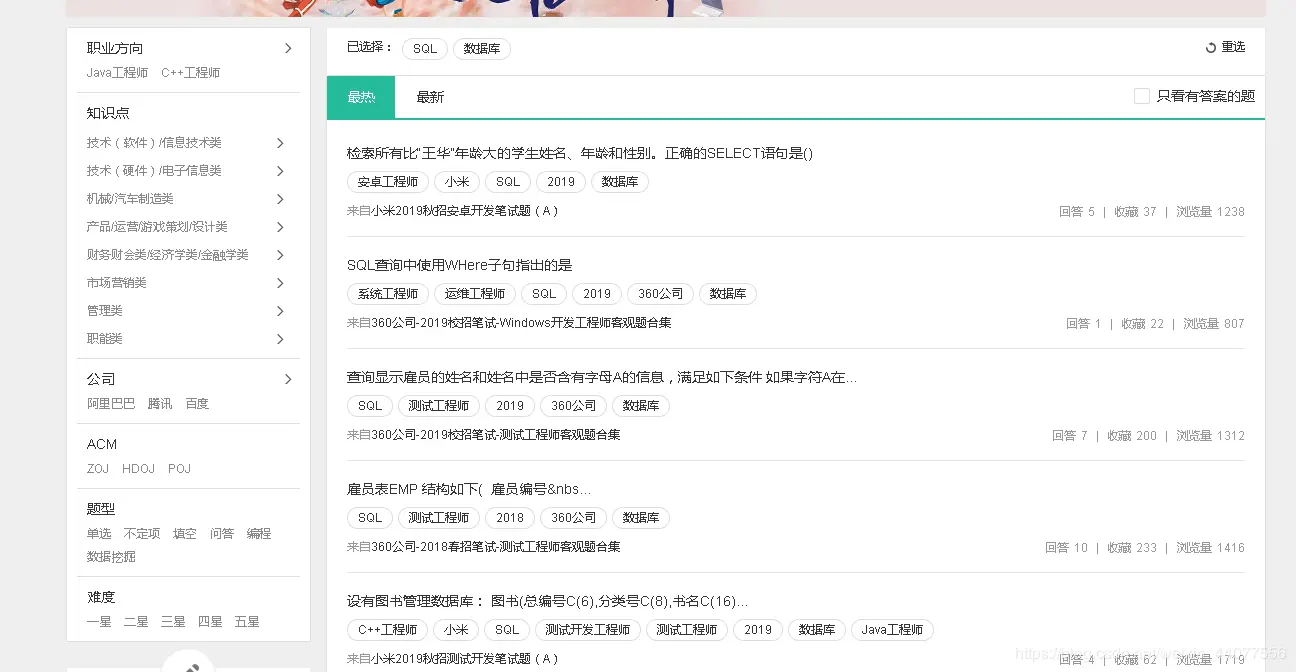
Task: Click the refresh icon next to 重选
Action: pyautogui.click(x=1210, y=46)
